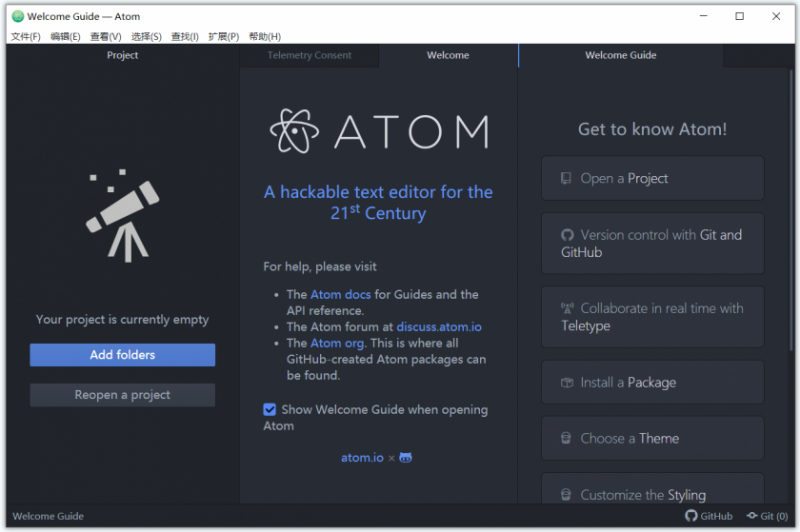Click 'A hackable text editor' tagline
This screenshot has width=800, height=532.
pos(378,202)
